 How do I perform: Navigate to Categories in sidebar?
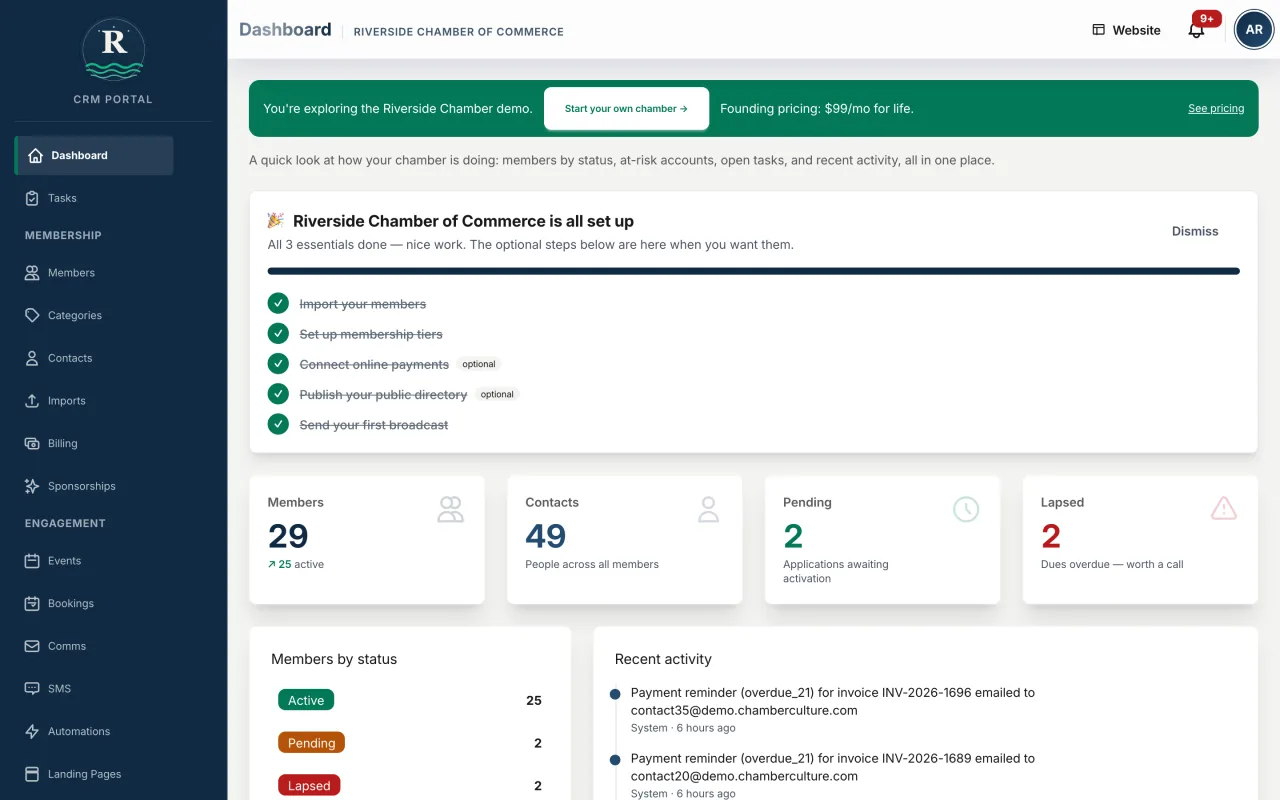click(x=94, y=315)
